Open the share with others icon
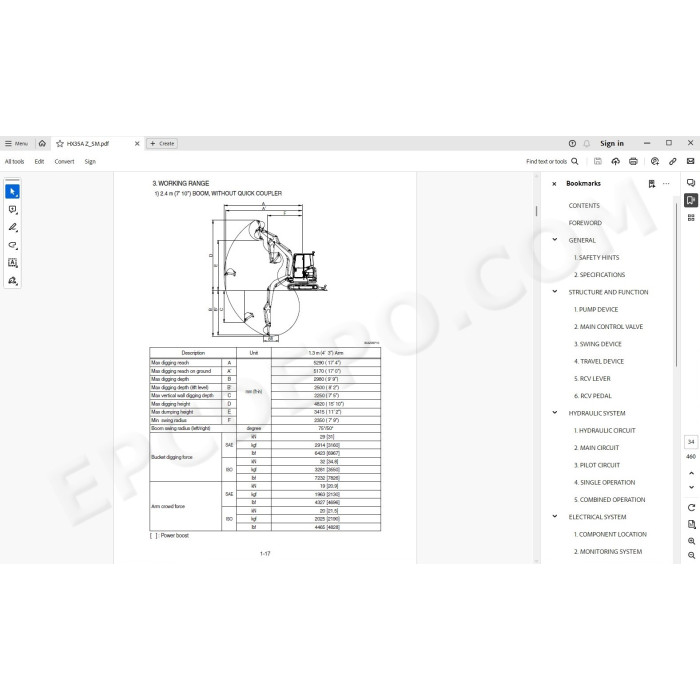The width and height of the screenshot is (700, 700). 655,162
